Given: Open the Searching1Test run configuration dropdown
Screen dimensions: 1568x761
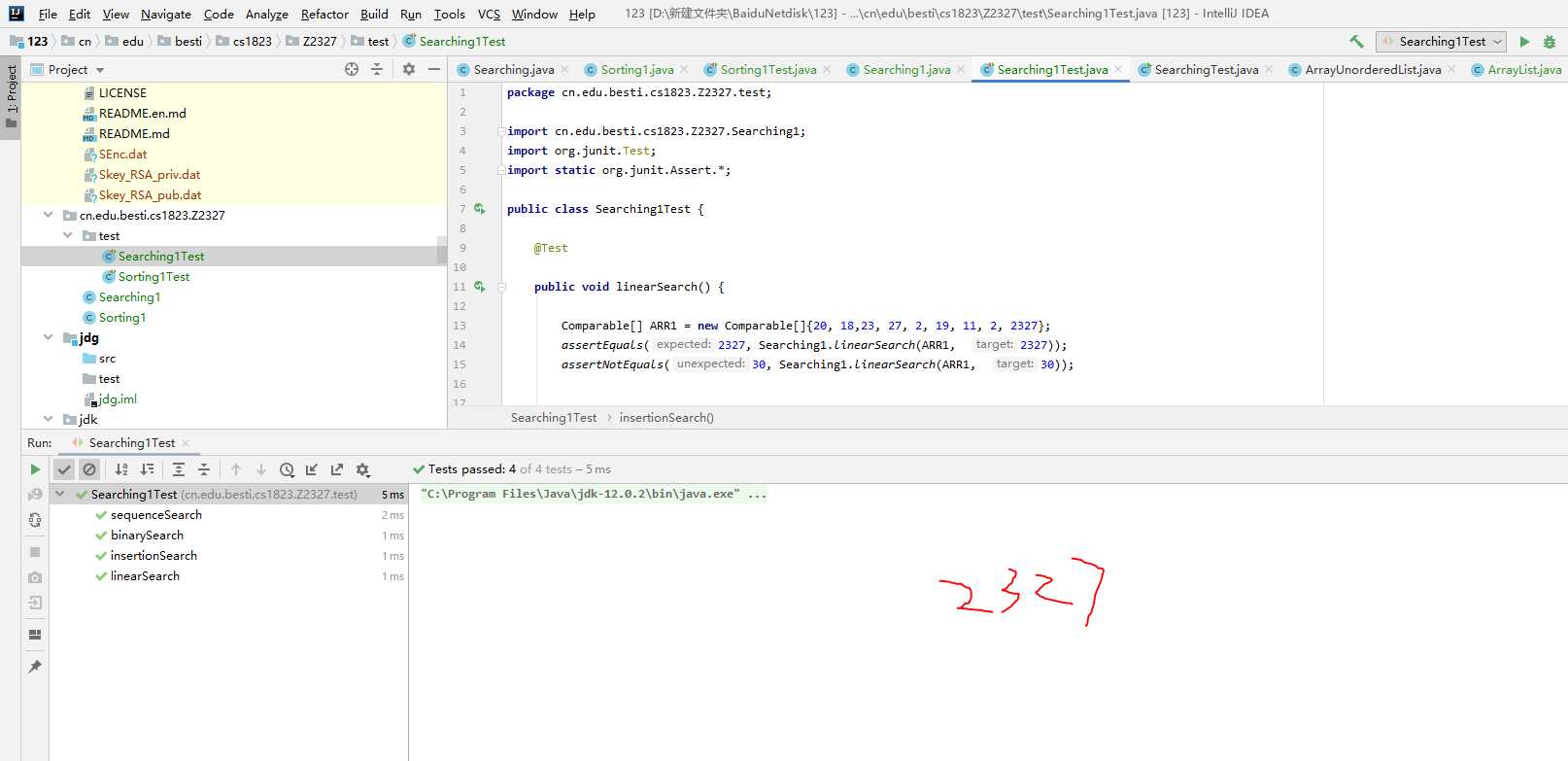Looking at the screenshot, I should point(1442,42).
